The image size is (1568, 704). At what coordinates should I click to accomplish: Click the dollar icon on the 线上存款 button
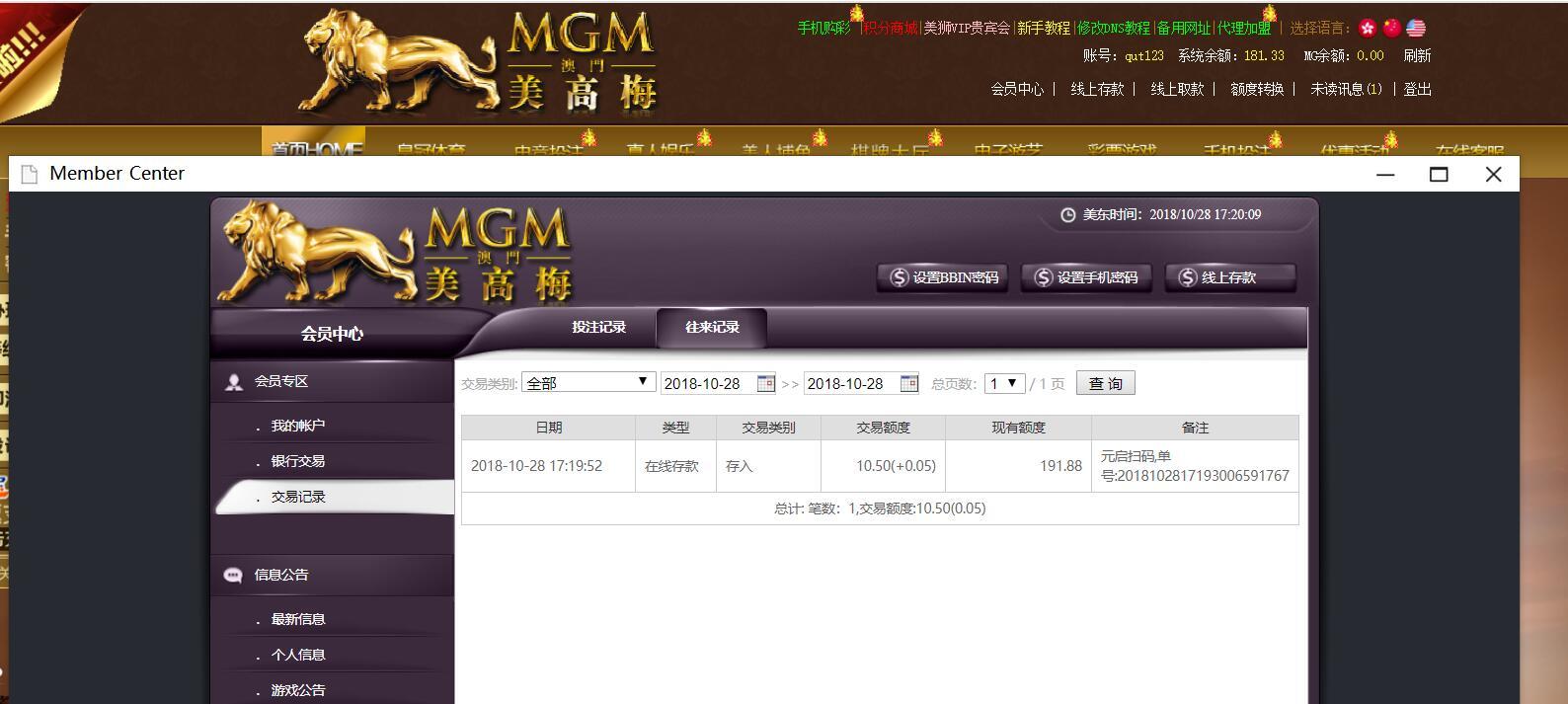(x=1187, y=277)
